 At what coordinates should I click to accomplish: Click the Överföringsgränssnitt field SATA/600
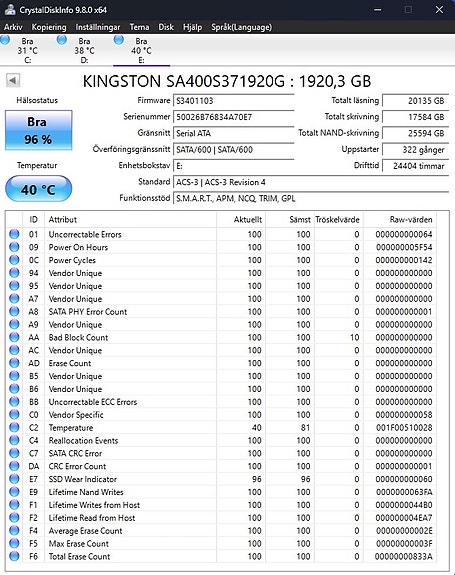point(234,149)
